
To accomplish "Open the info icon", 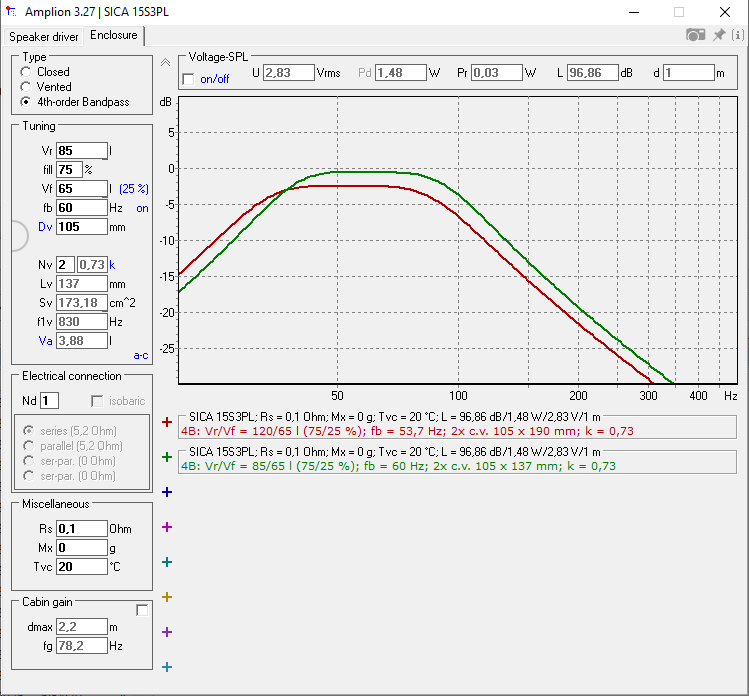I will 738,35.
